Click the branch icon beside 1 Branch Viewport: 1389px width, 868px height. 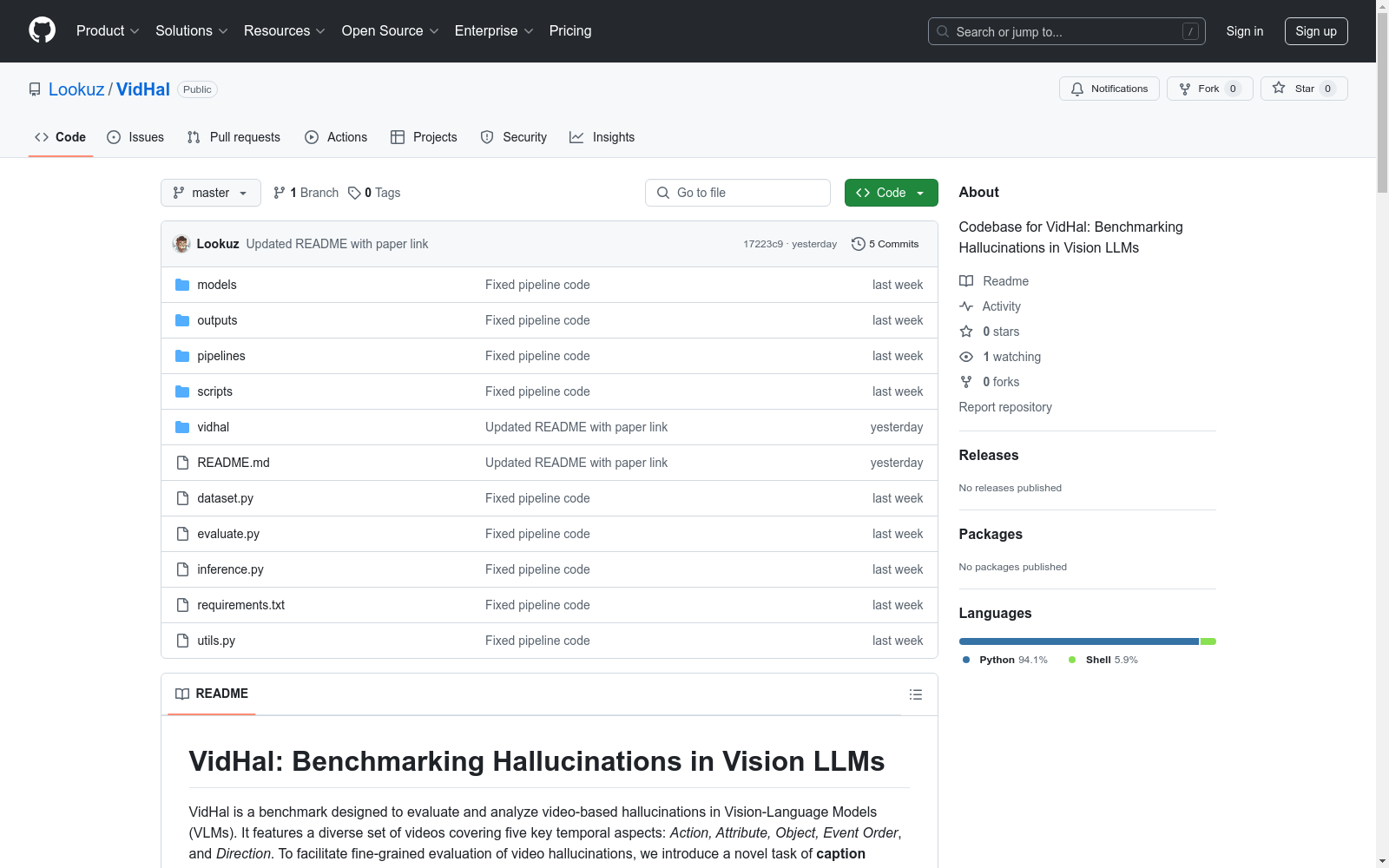(x=280, y=193)
